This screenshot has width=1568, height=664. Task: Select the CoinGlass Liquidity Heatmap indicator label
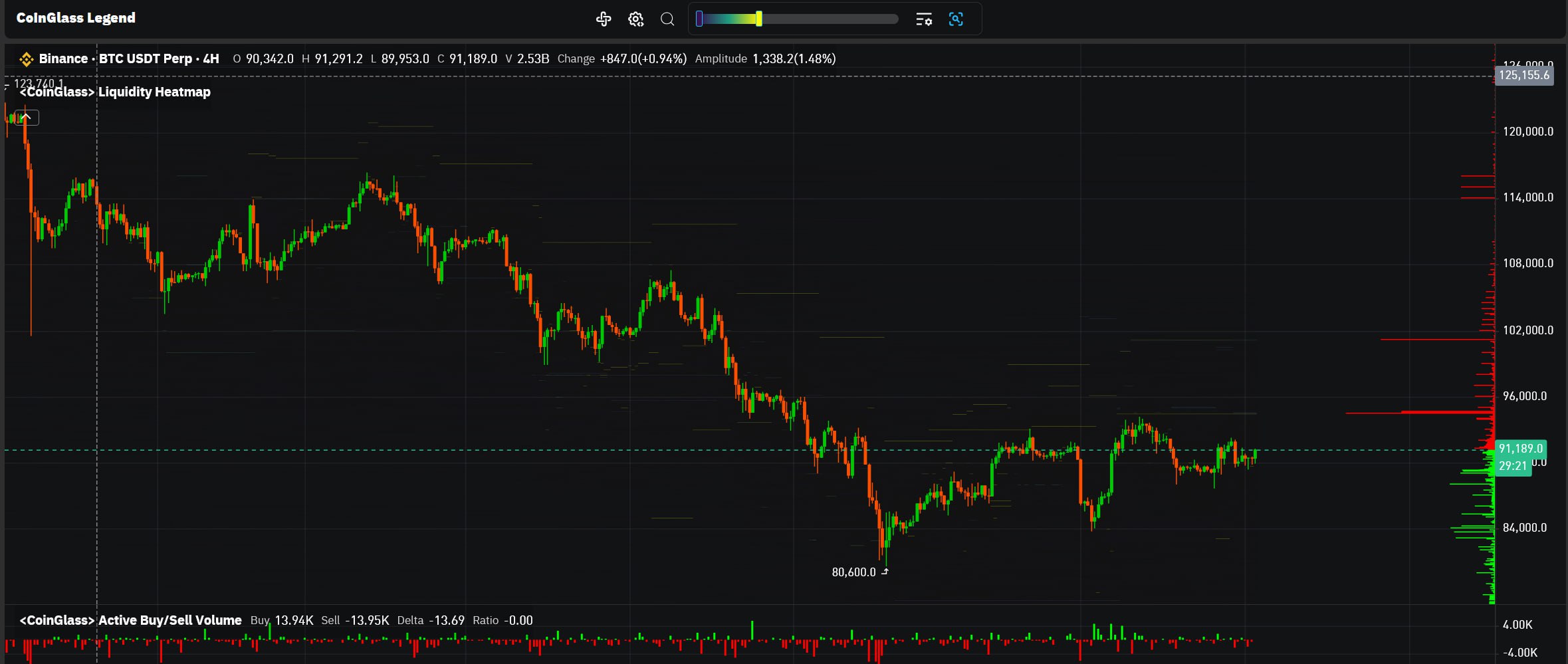click(x=115, y=92)
